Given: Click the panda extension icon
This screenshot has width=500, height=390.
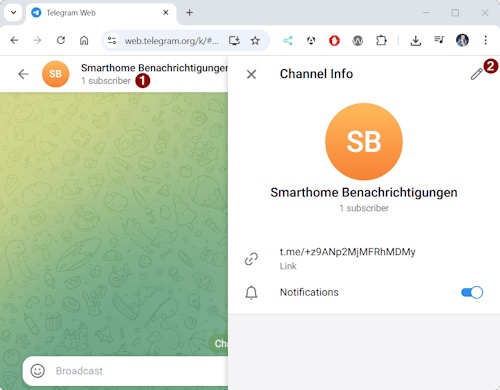Looking at the screenshot, I should pos(311,41).
